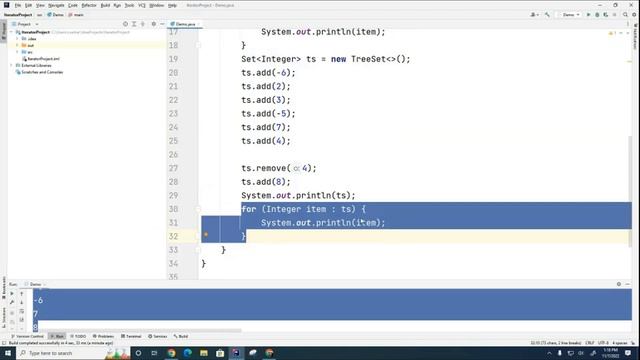The width and height of the screenshot is (640, 360).
Task: Click the vertical Project side tab
Action: click(4, 32)
